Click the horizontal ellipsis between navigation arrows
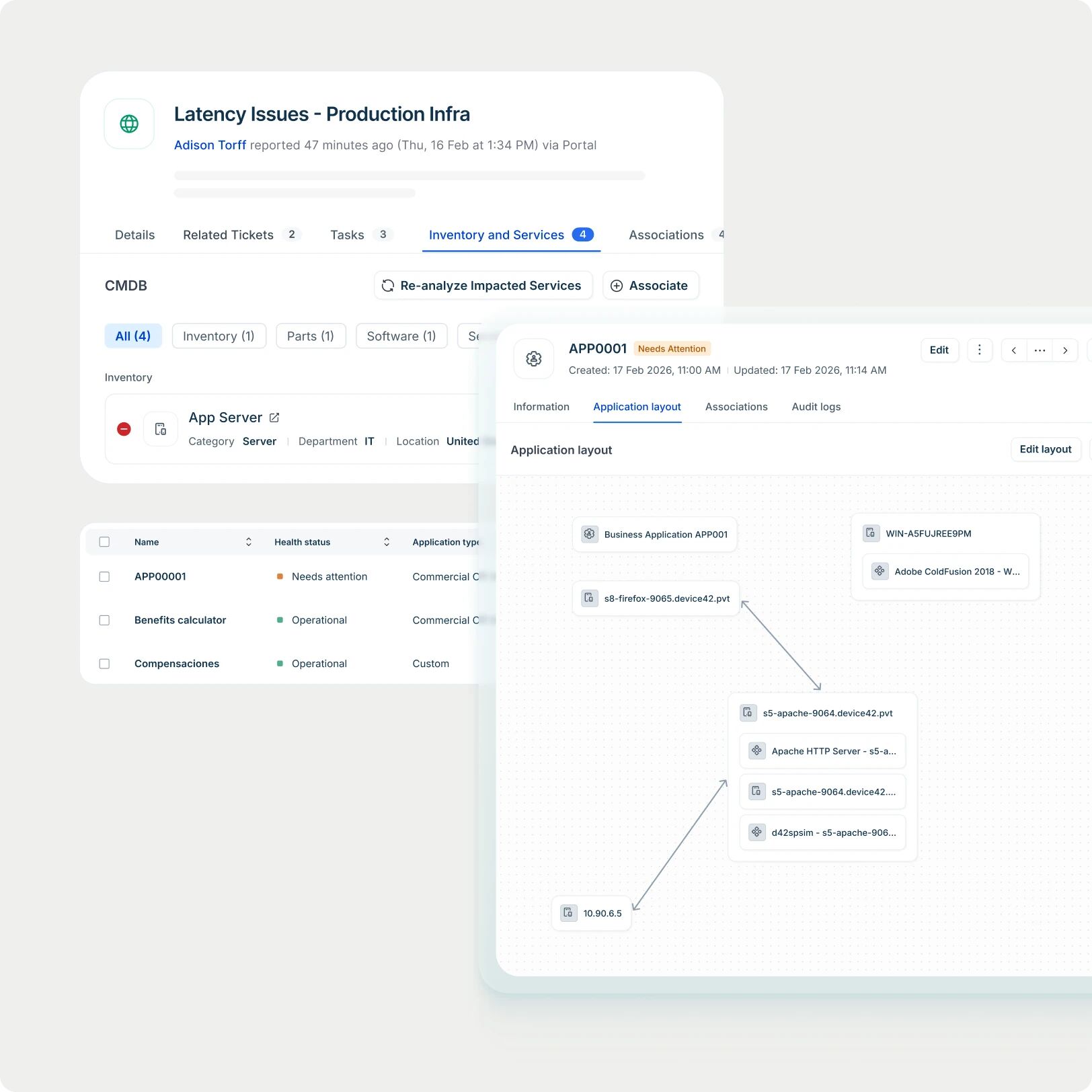This screenshot has height=1092, width=1092. (x=1040, y=350)
